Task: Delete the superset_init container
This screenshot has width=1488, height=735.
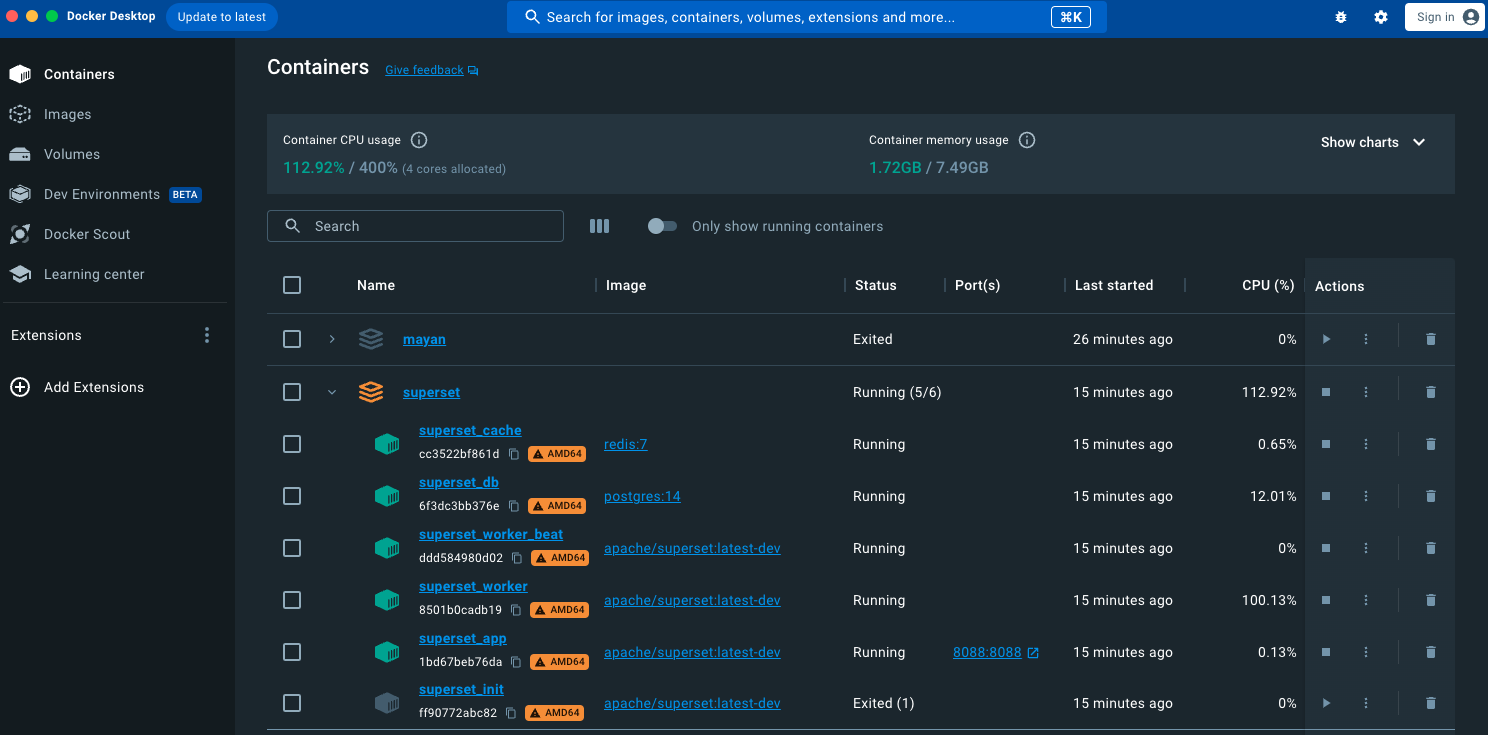Action: 1430,703
